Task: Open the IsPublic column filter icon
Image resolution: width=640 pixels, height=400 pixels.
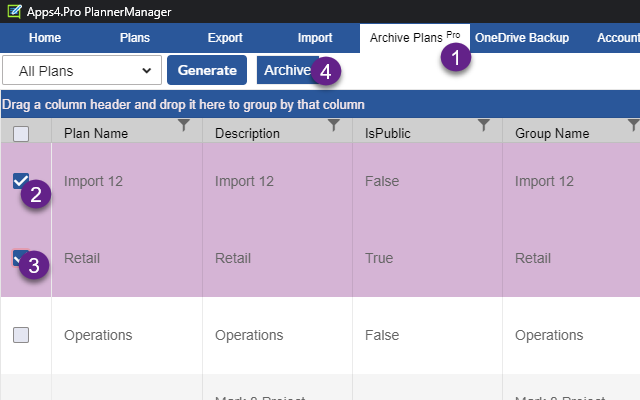Action: tap(484, 125)
